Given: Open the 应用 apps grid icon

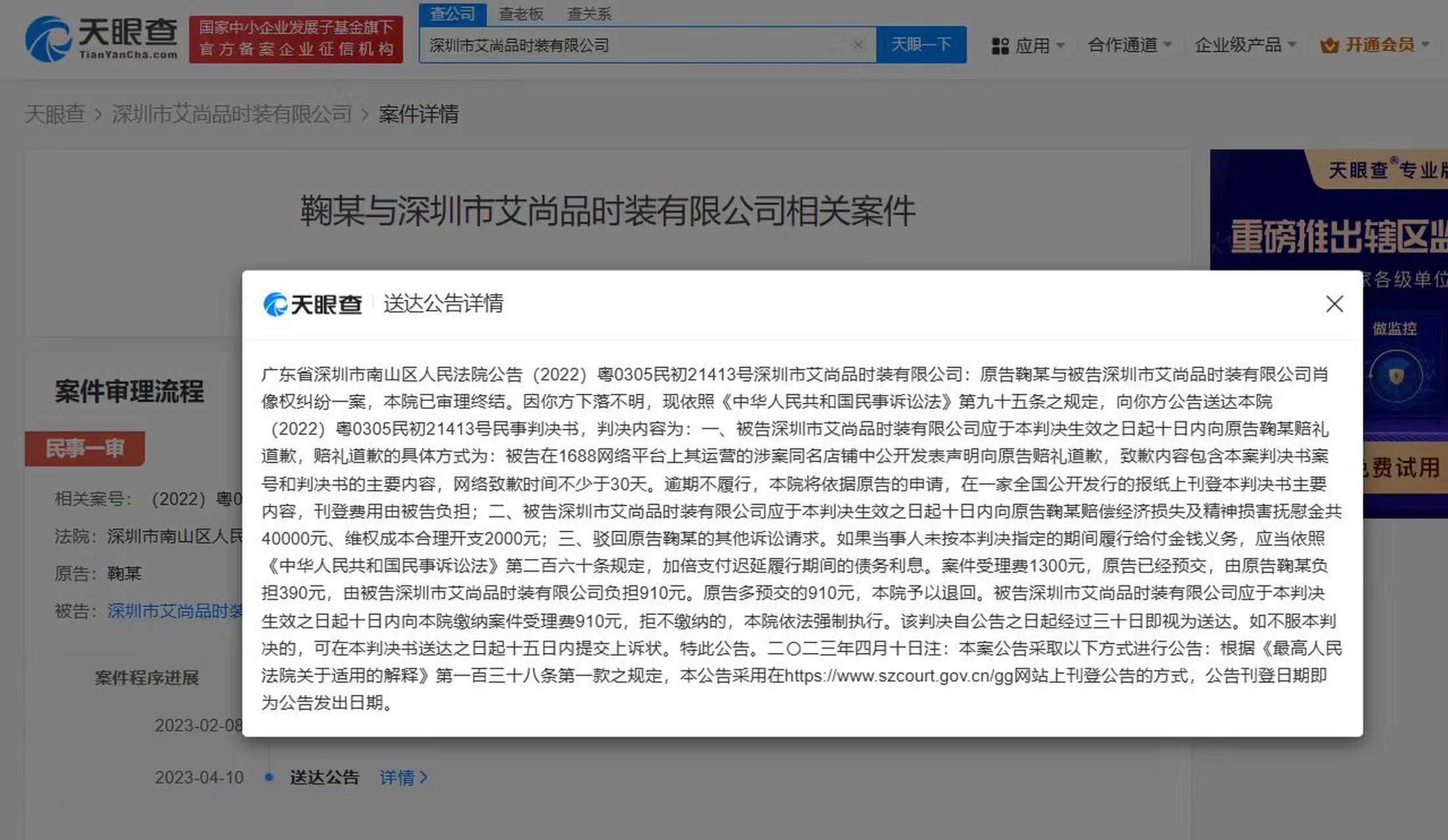Looking at the screenshot, I should 1000,45.
